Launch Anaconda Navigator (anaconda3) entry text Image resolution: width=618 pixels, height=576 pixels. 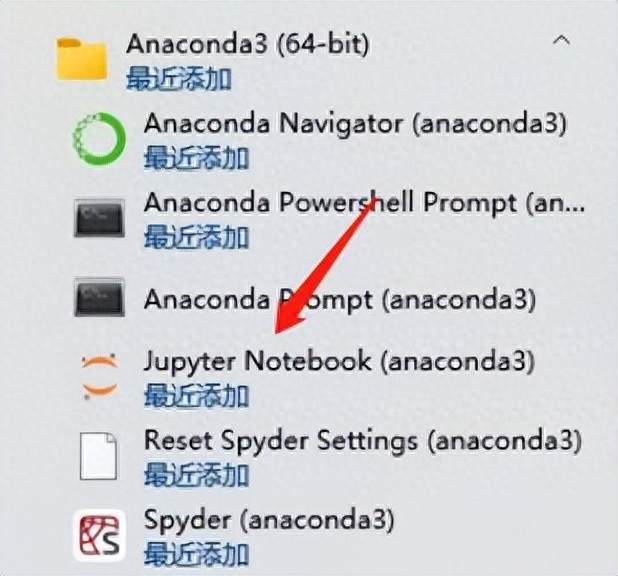pos(355,123)
